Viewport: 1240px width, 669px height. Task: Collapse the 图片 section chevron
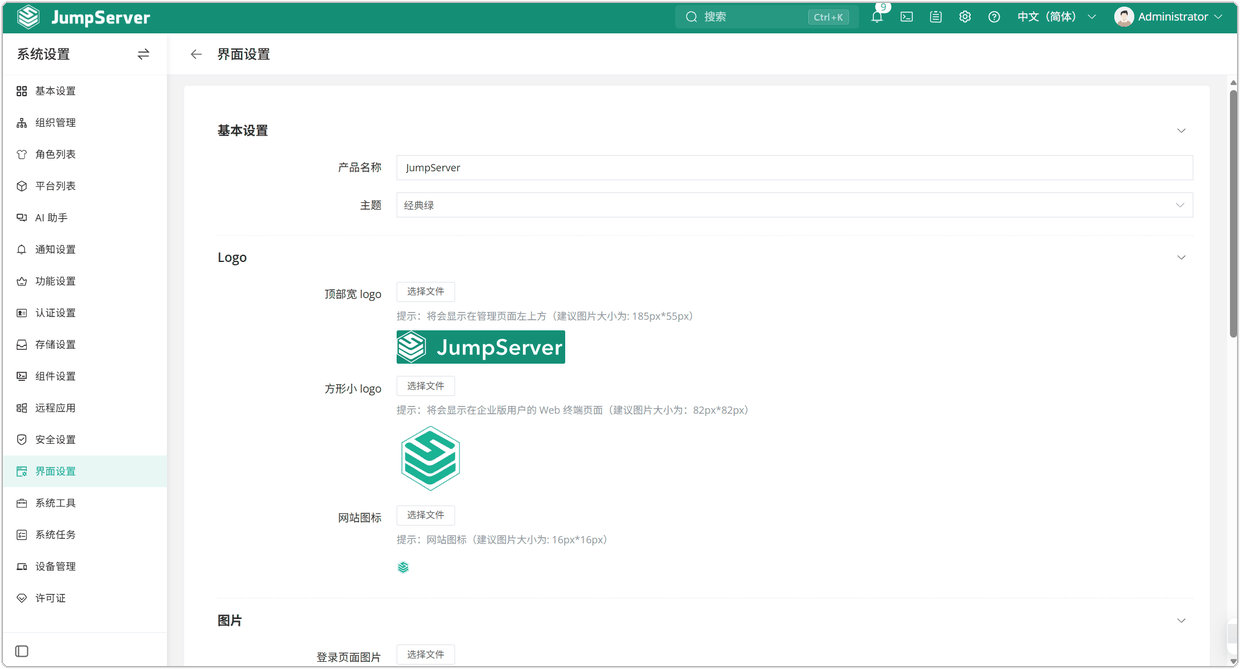(1181, 621)
